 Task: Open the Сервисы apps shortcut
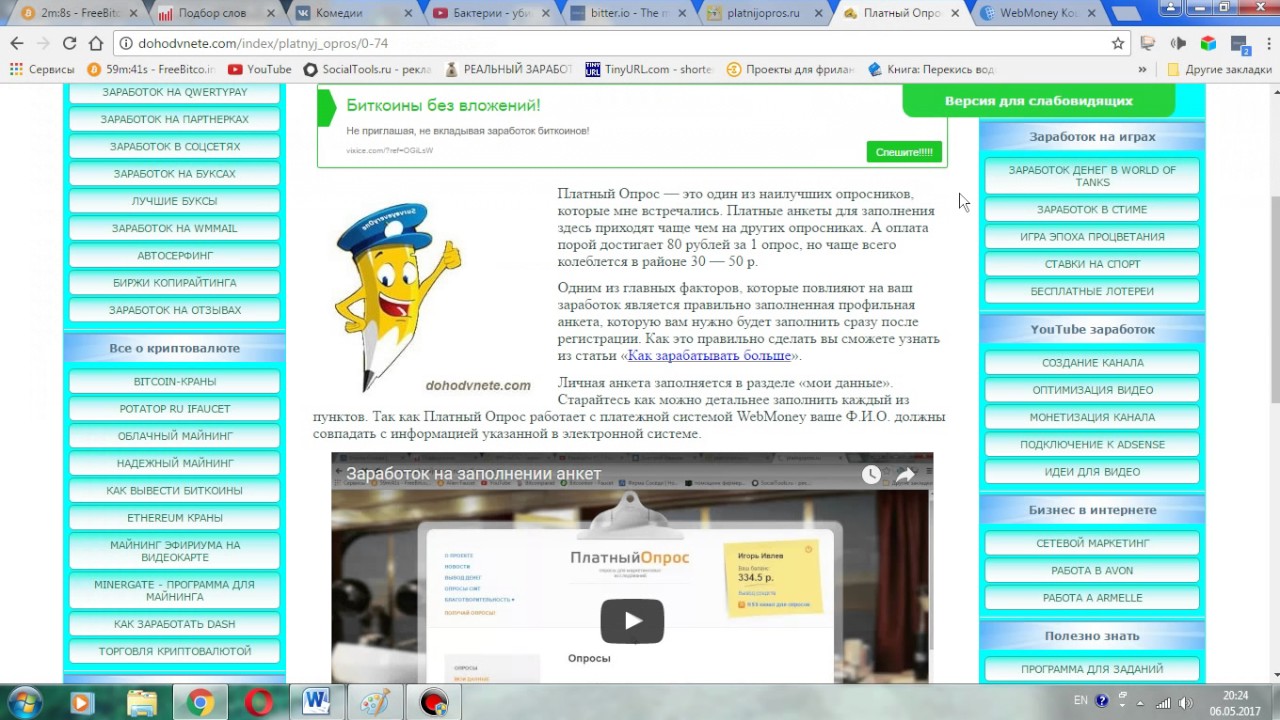click(41, 70)
